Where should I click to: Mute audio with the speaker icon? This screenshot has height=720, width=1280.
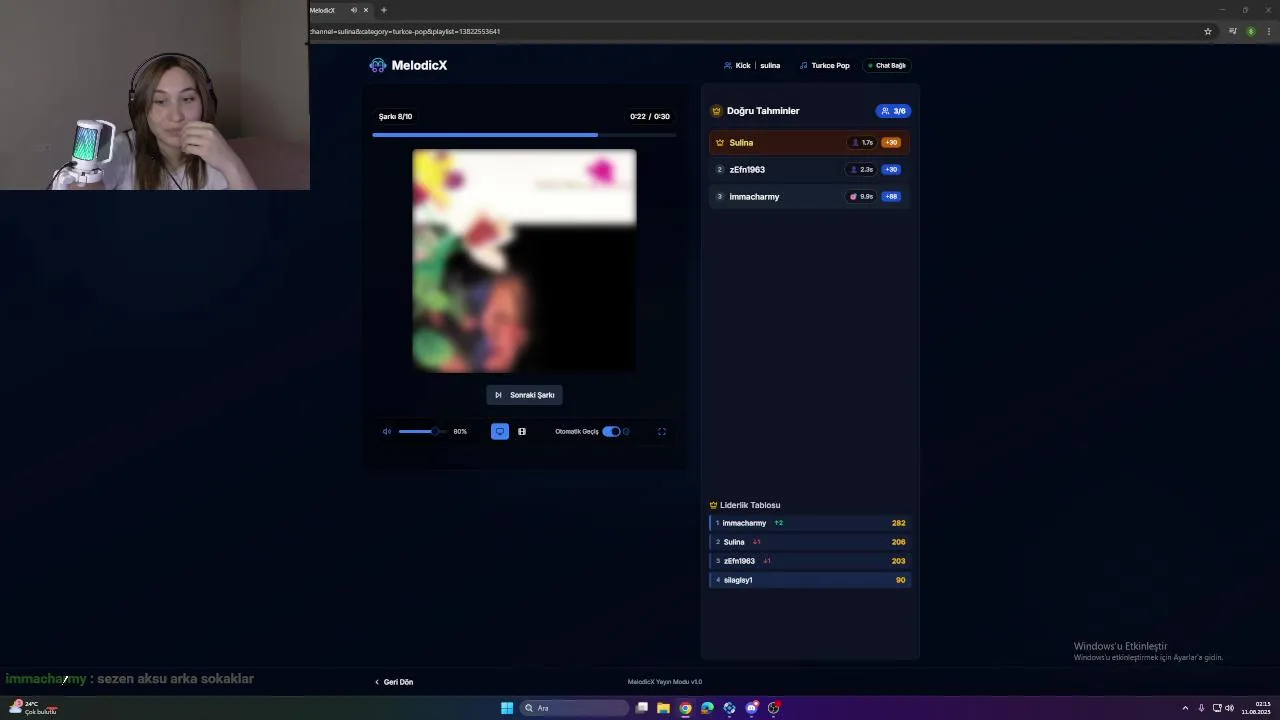(387, 432)
